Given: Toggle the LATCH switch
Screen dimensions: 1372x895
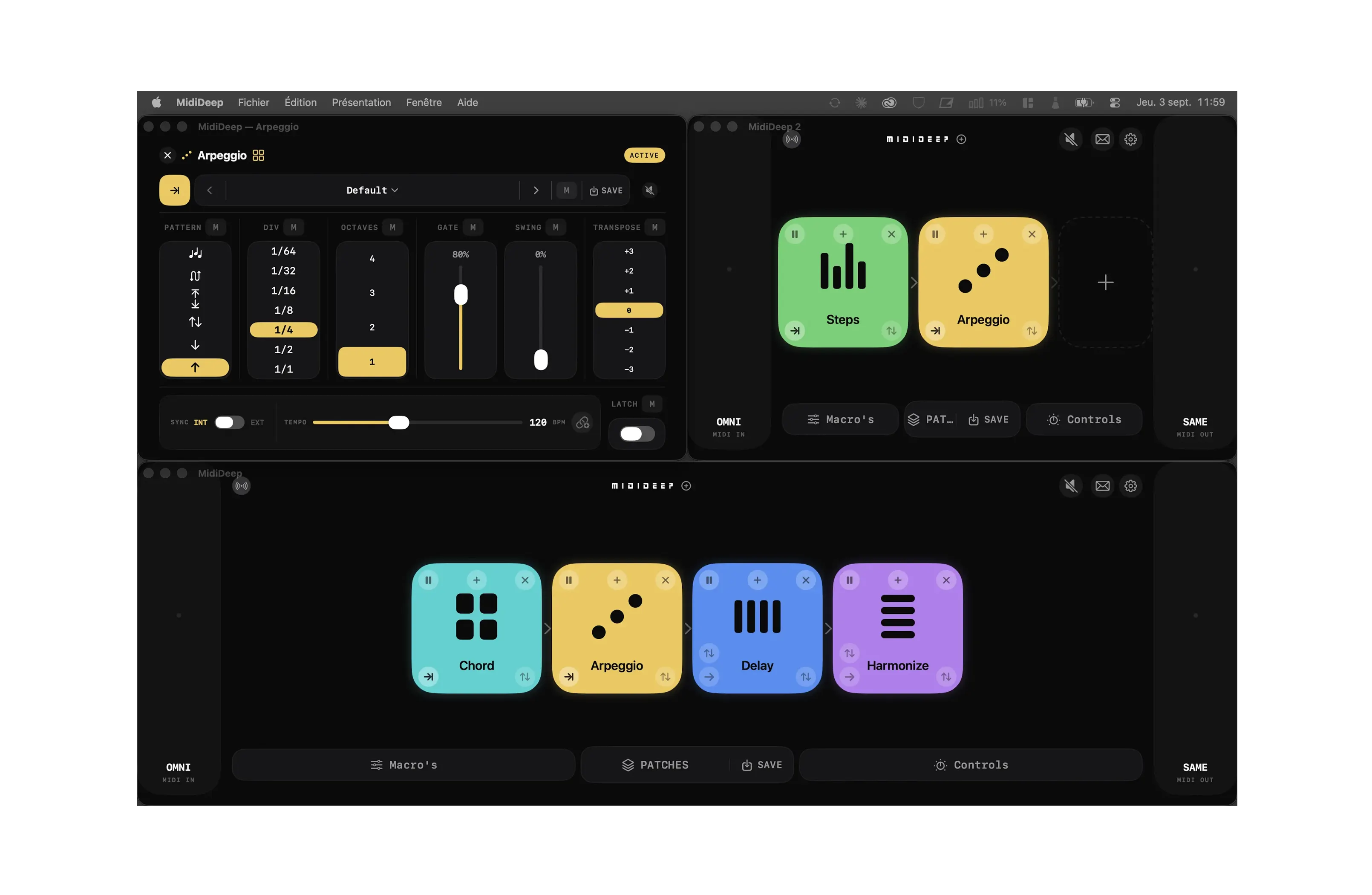Looking at the screenshot, I should (637, 434).
